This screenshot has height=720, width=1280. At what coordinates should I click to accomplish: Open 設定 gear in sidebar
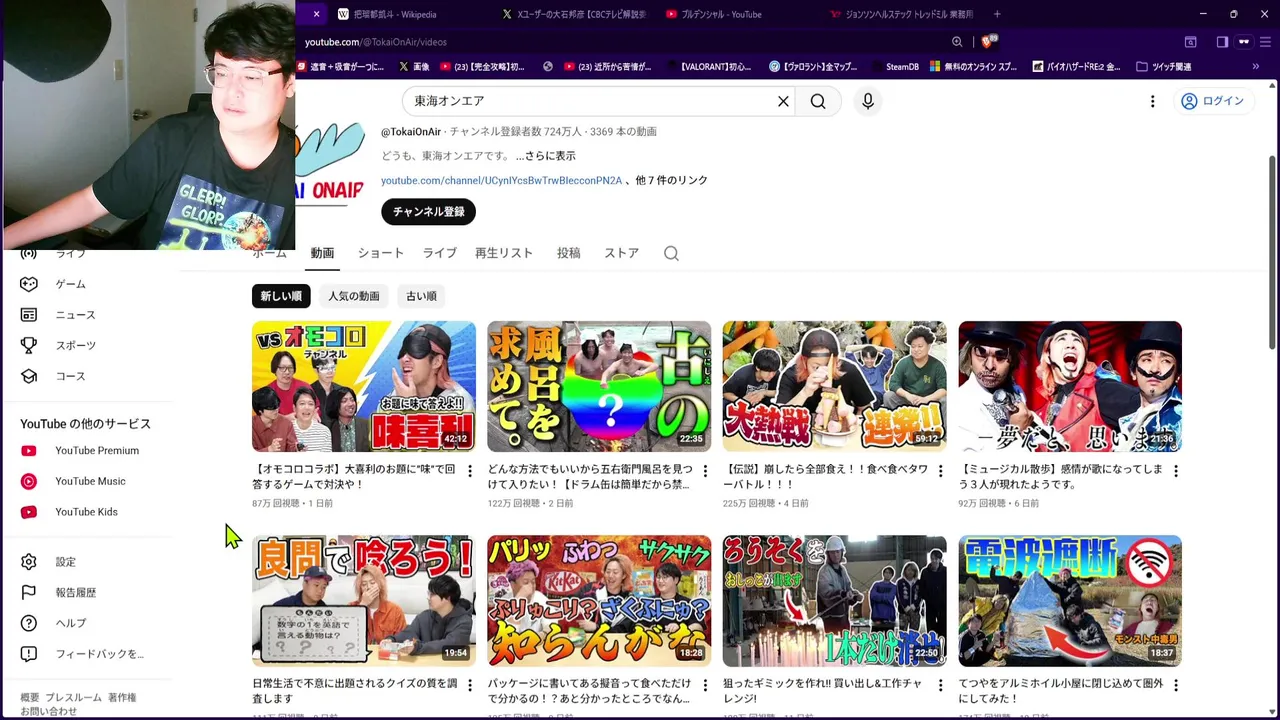click(29, 562)
